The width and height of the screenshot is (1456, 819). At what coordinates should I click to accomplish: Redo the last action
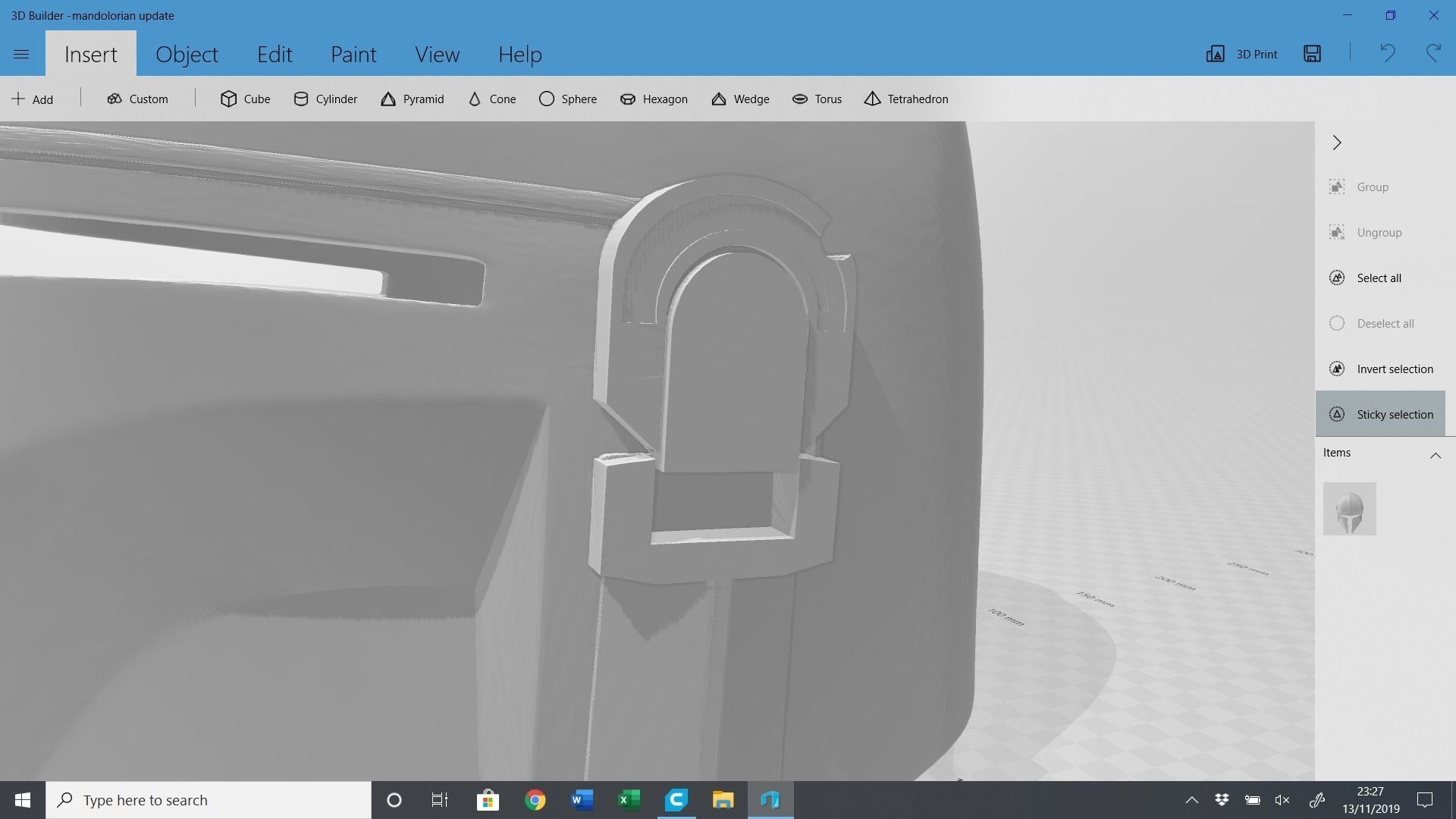click(x=1433, y=54)
